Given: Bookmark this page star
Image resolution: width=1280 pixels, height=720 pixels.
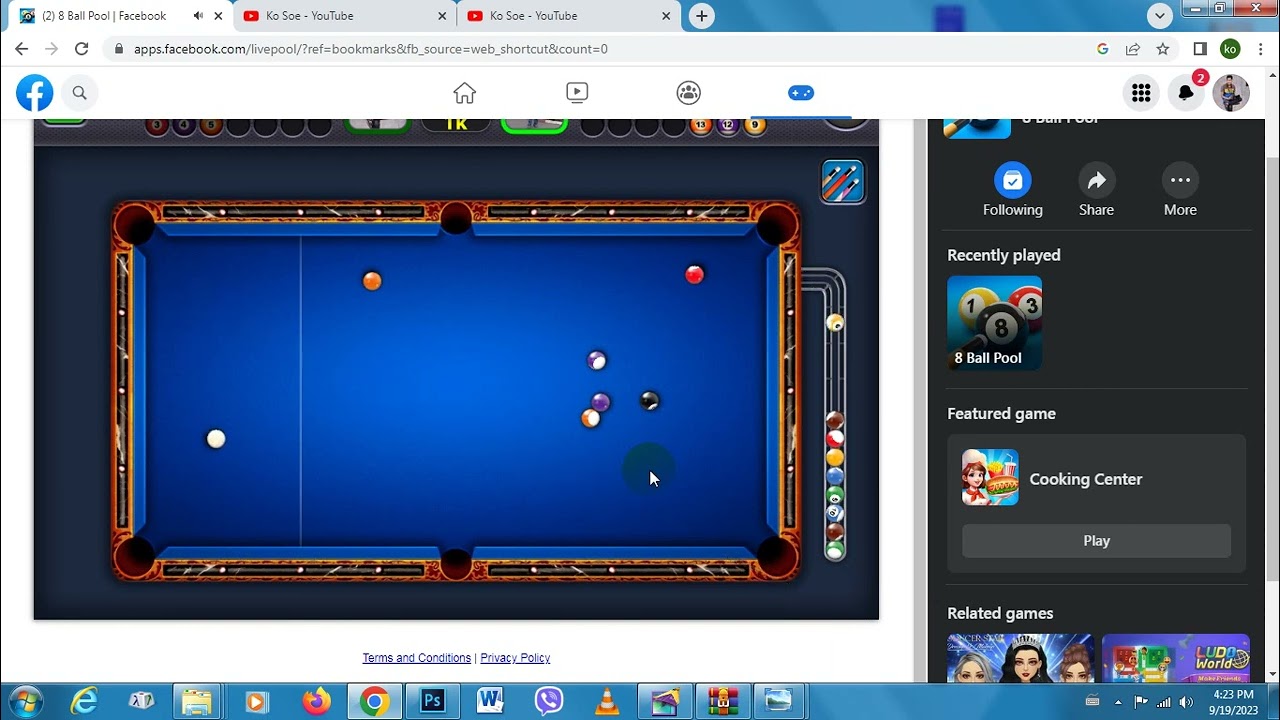Looking at the screenshot, I should [1163, 49].
